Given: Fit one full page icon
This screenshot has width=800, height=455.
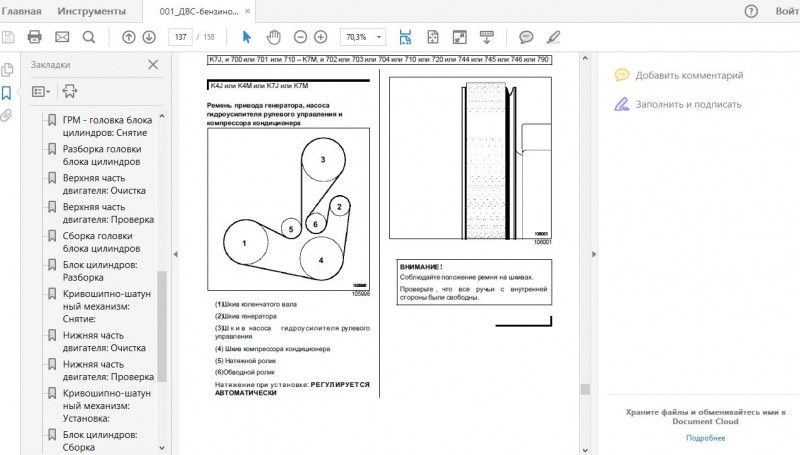Looking at the screenshot, I should (433, 37).
